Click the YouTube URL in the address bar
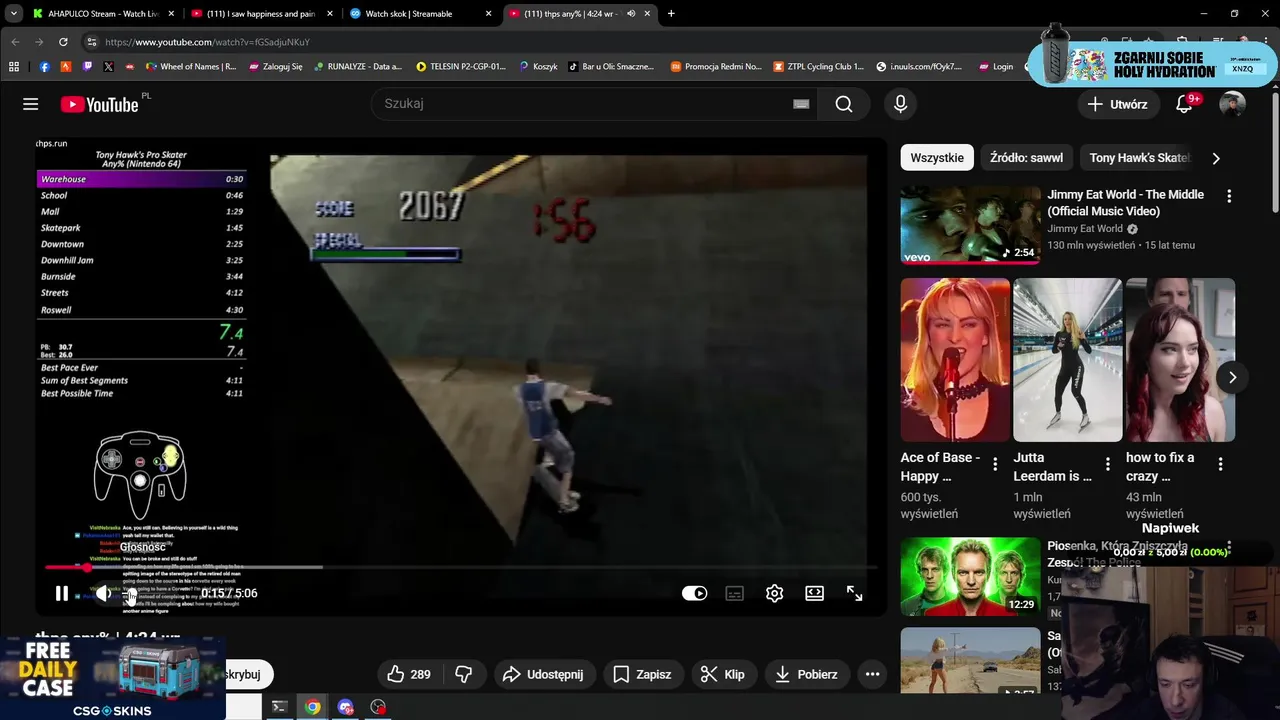This screenshot has height=720, width=1280. [207, 42]
